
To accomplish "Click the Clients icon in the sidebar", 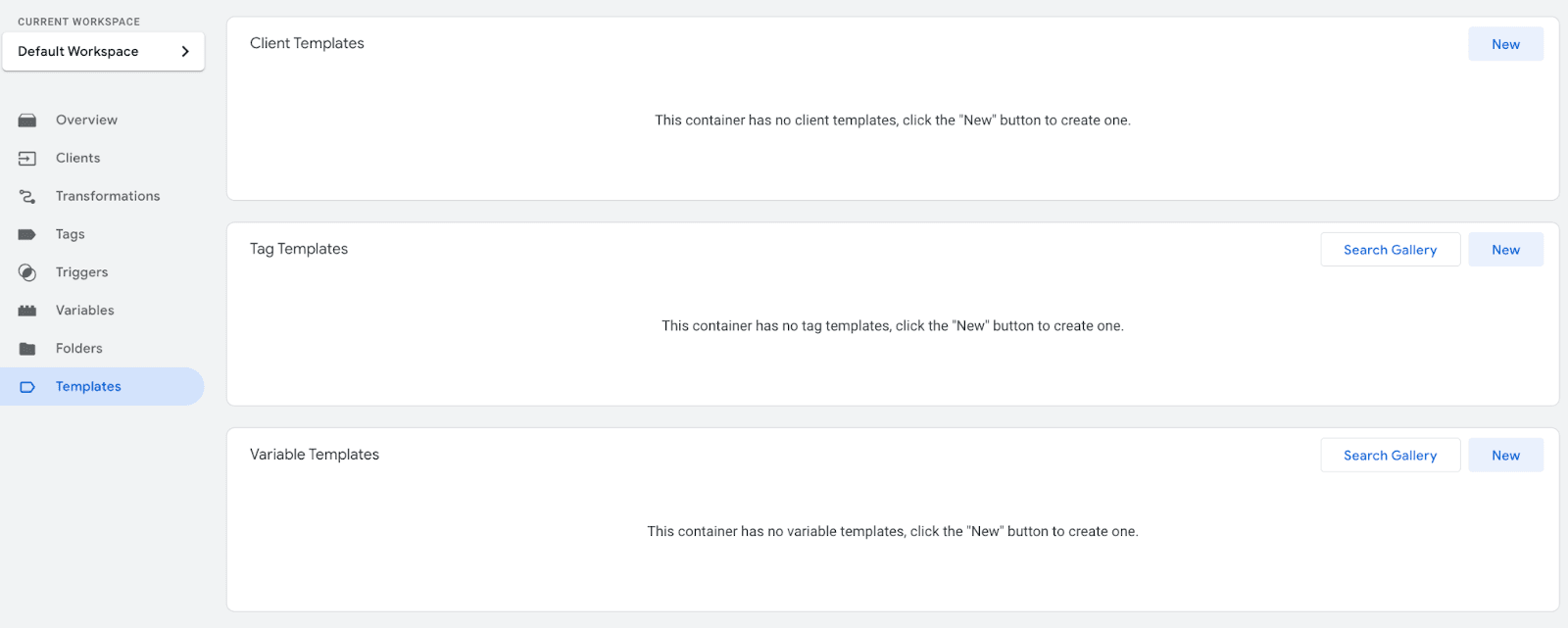I will [27, 158].
